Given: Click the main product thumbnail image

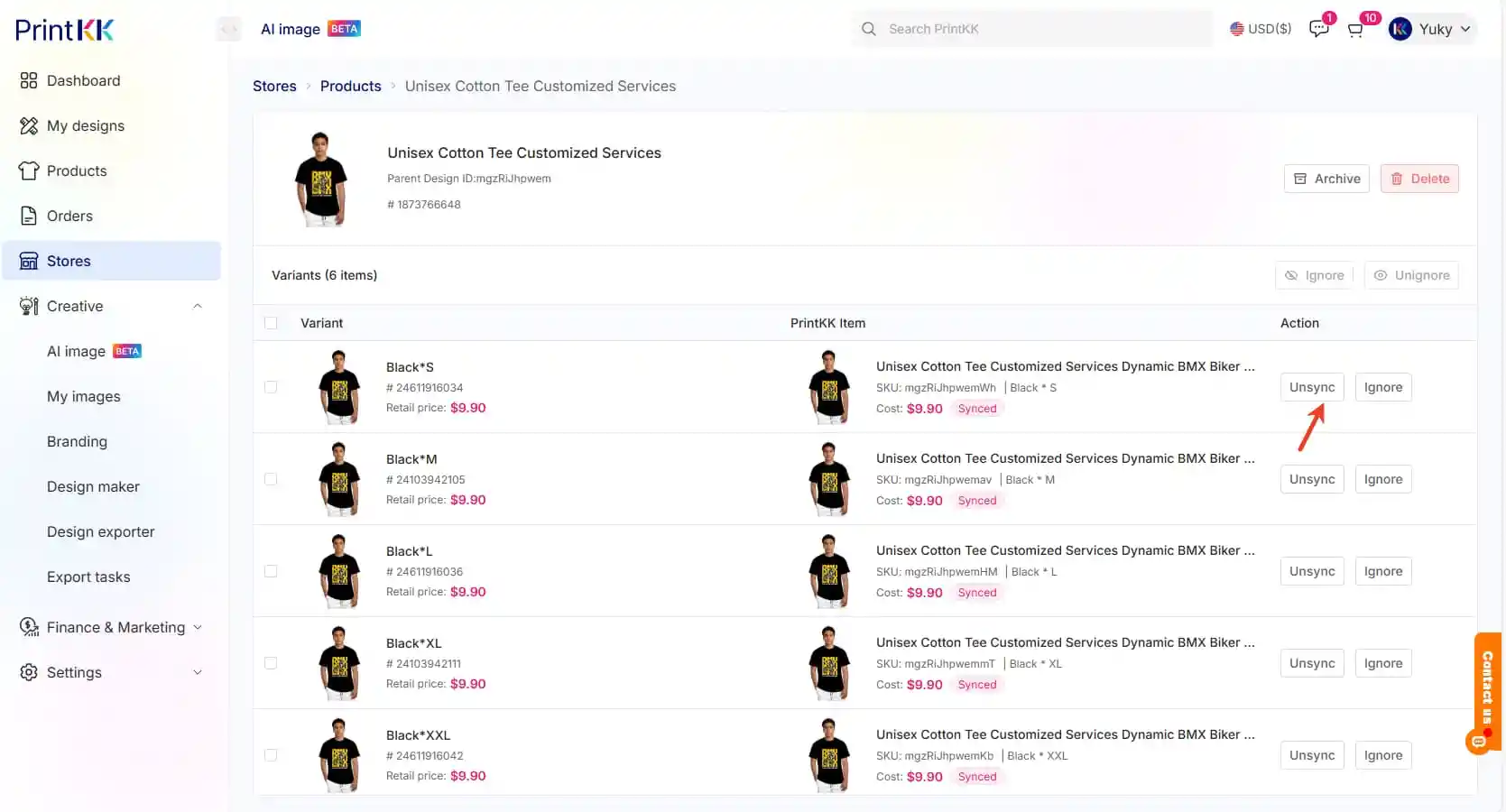Looking at the screenshot, I should click(x=321, y=179).
